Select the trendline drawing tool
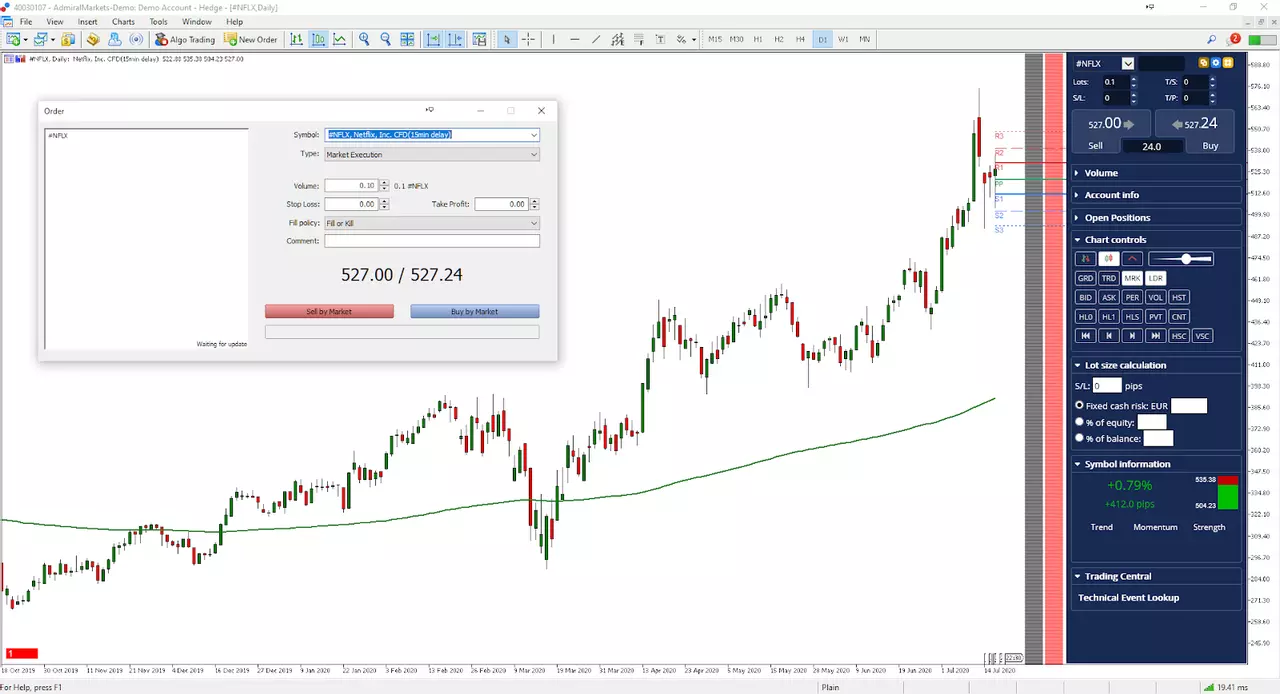 click(x=596, y=40)
